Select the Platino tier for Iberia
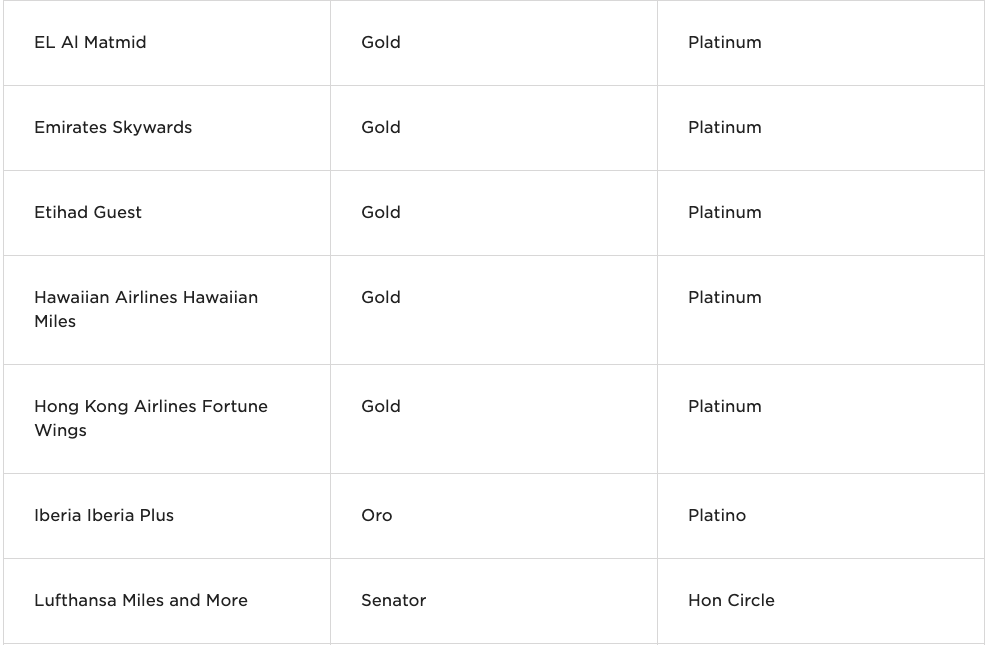This screenshot has width=988, height=645. tap(717, 515)
